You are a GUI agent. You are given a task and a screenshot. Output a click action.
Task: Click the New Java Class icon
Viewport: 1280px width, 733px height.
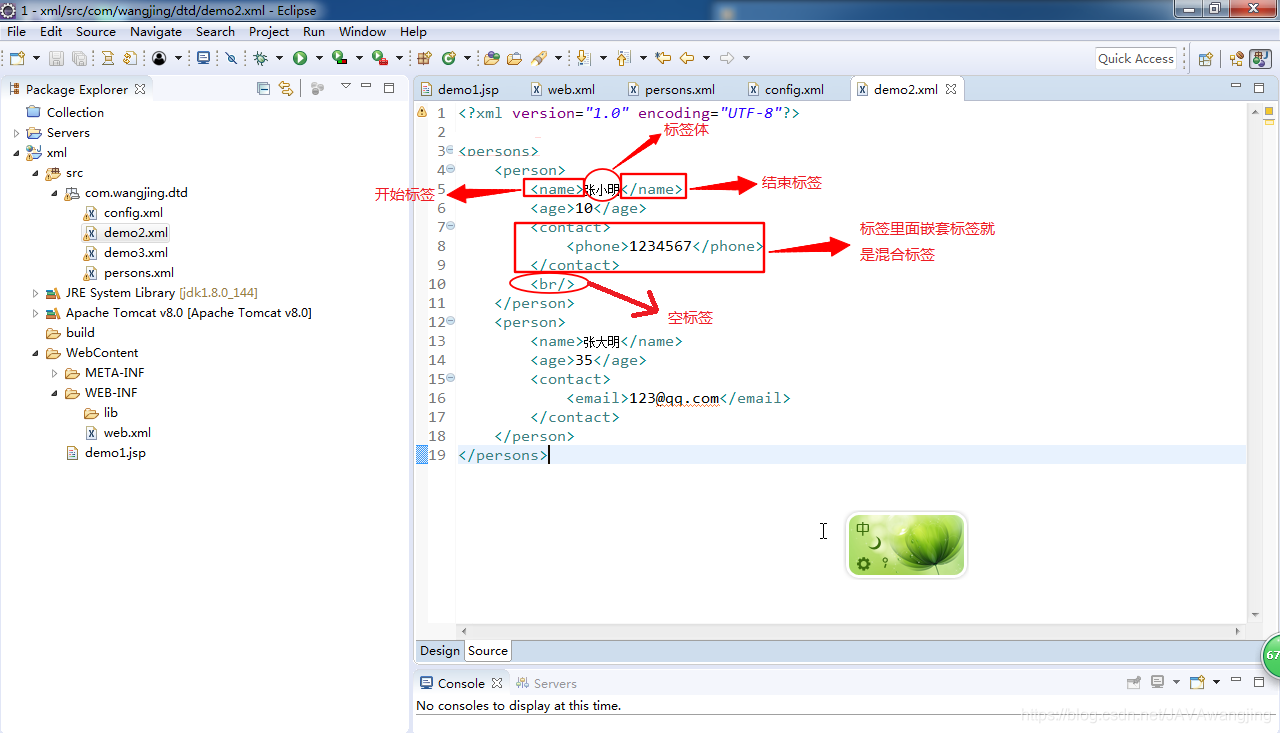click(x=449, y=58)
